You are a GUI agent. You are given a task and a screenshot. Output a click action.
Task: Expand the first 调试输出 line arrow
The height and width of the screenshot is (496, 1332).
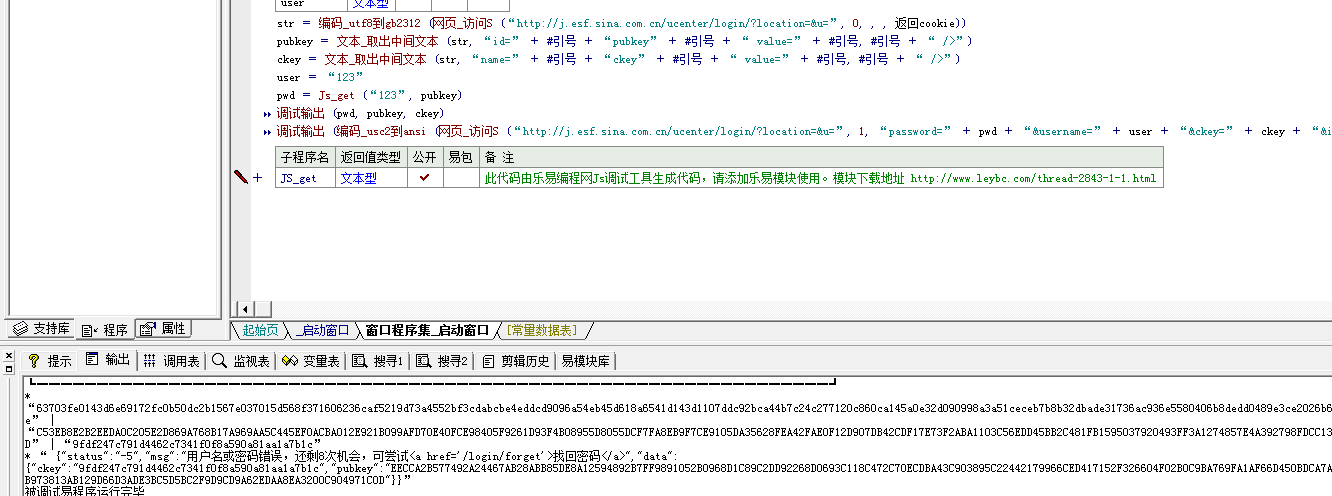click(267, 113)
